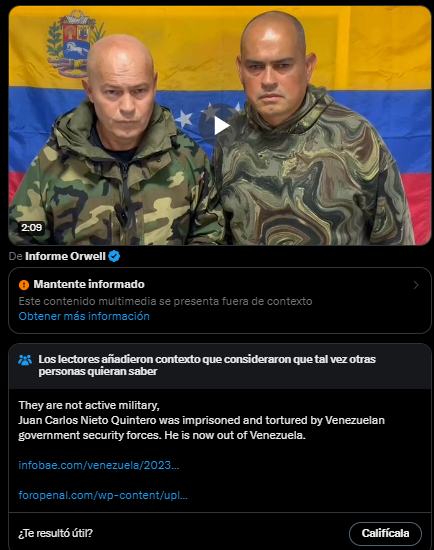Click the orange warning icon by Mantente informado
Viewport: 434px width, 550px height.
[24, 284]
